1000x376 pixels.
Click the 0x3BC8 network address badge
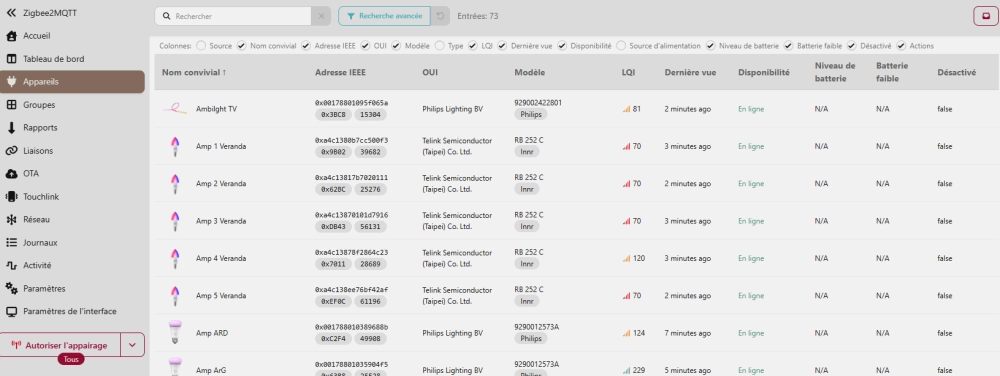coord(334,115)
